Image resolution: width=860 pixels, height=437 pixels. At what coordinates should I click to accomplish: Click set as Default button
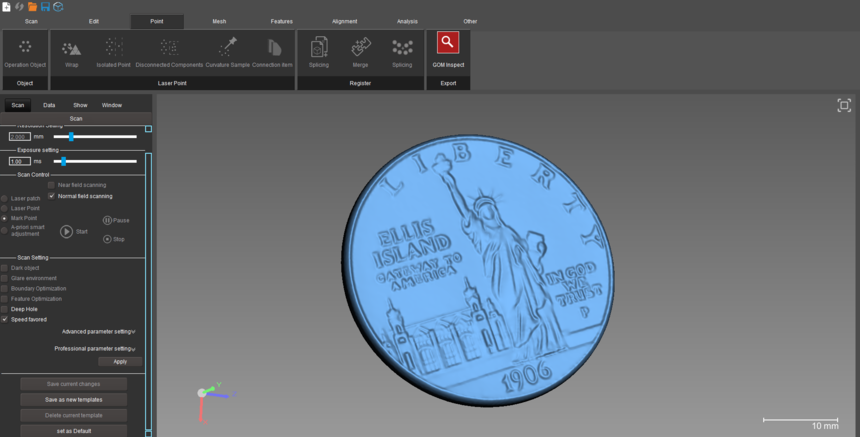[73, 431]
